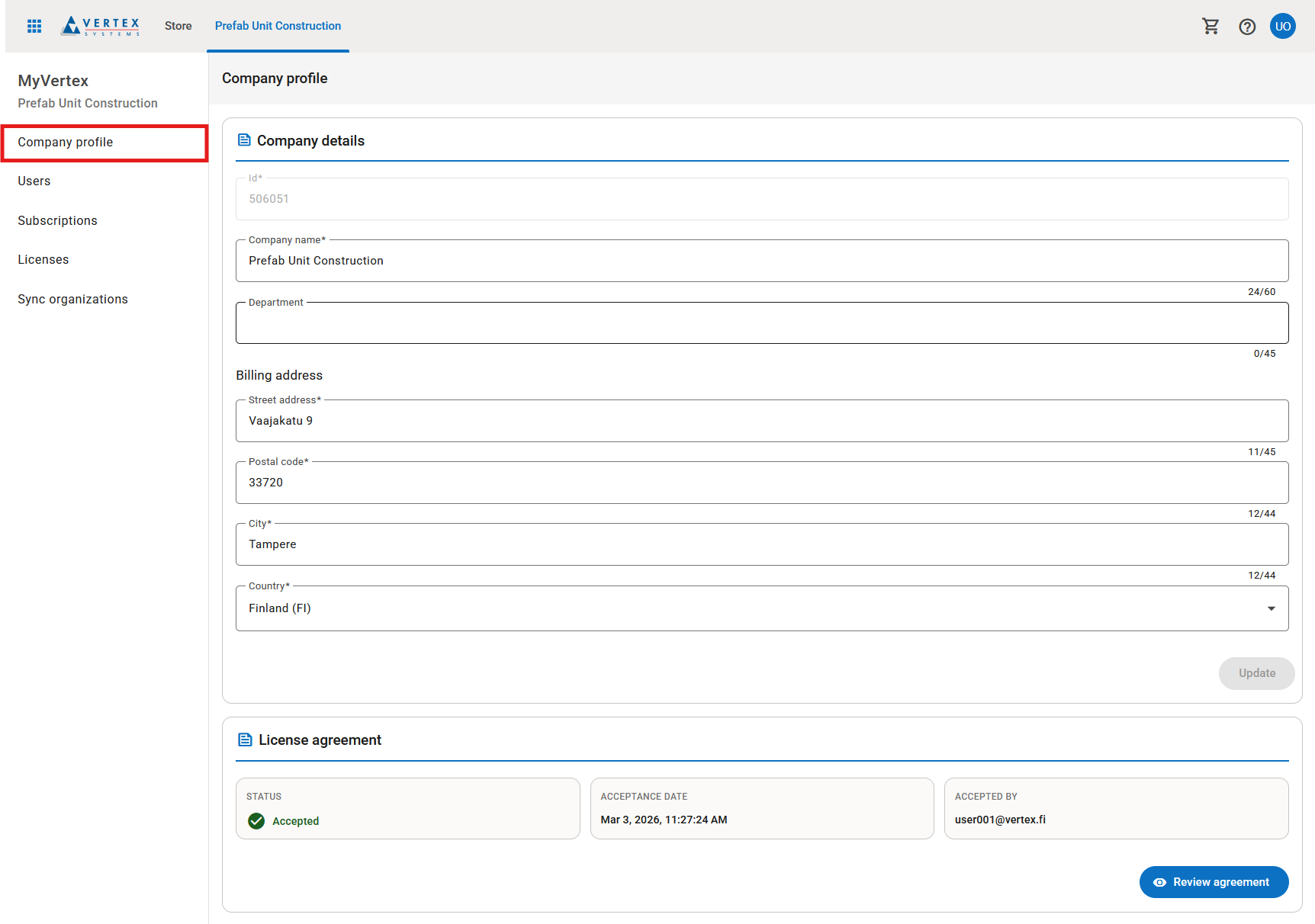Viewport: 1315px width, 924px height.
Task: Select the Prefab Unit Construction tab
Action: [278, 26]
